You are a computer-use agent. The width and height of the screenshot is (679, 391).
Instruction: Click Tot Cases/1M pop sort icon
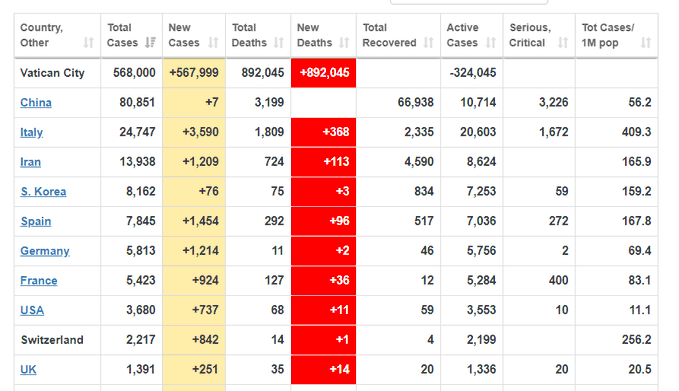646,42
